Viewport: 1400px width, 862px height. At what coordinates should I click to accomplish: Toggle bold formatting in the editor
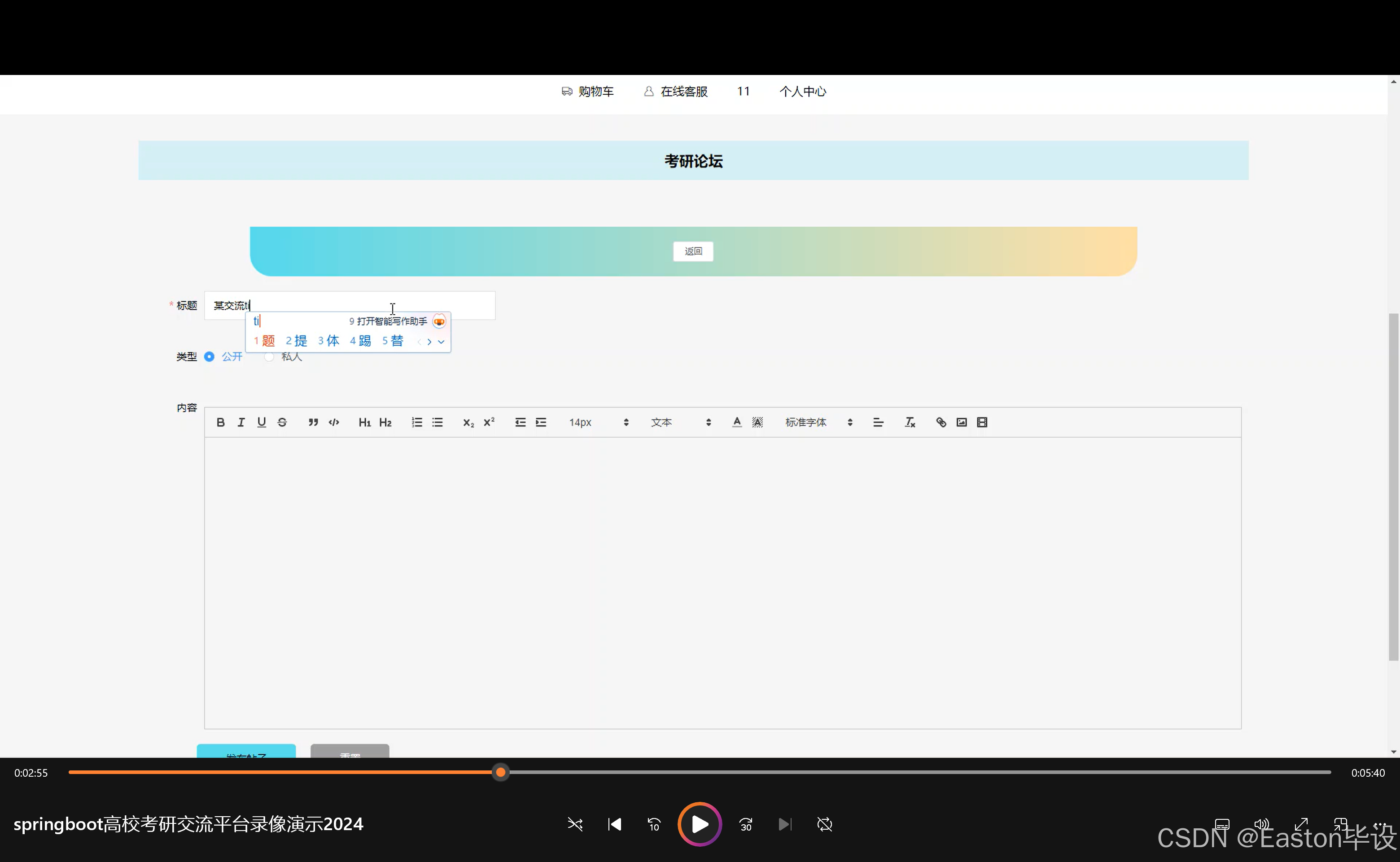220,422
